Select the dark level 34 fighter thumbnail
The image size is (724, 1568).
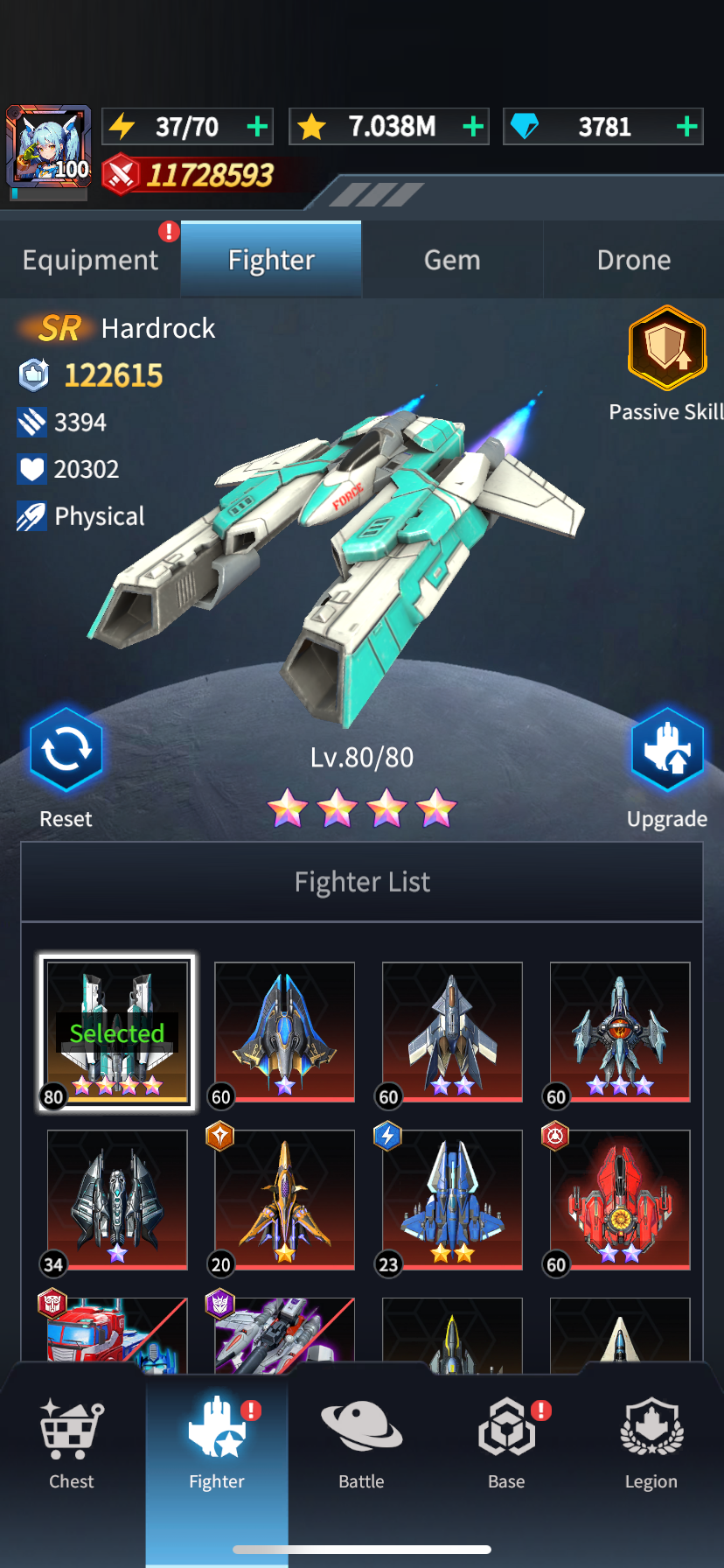(x=117, y=1200)
